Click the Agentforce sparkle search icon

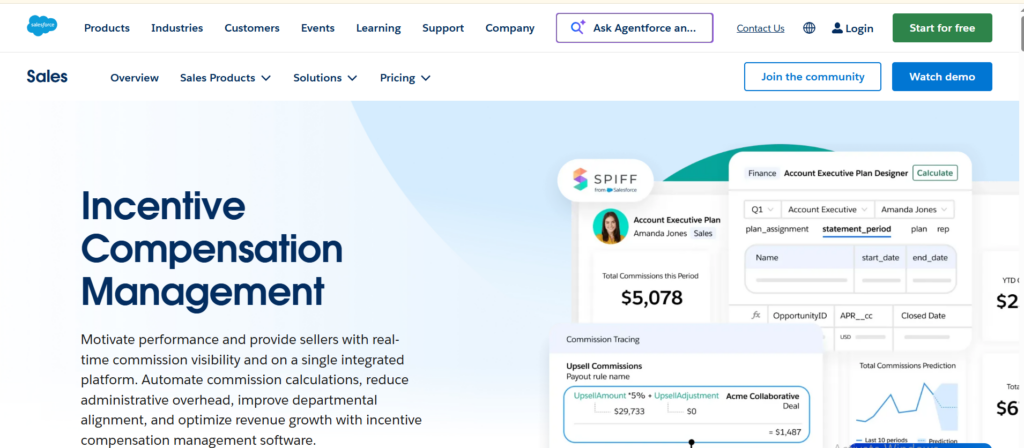point(577,27)
